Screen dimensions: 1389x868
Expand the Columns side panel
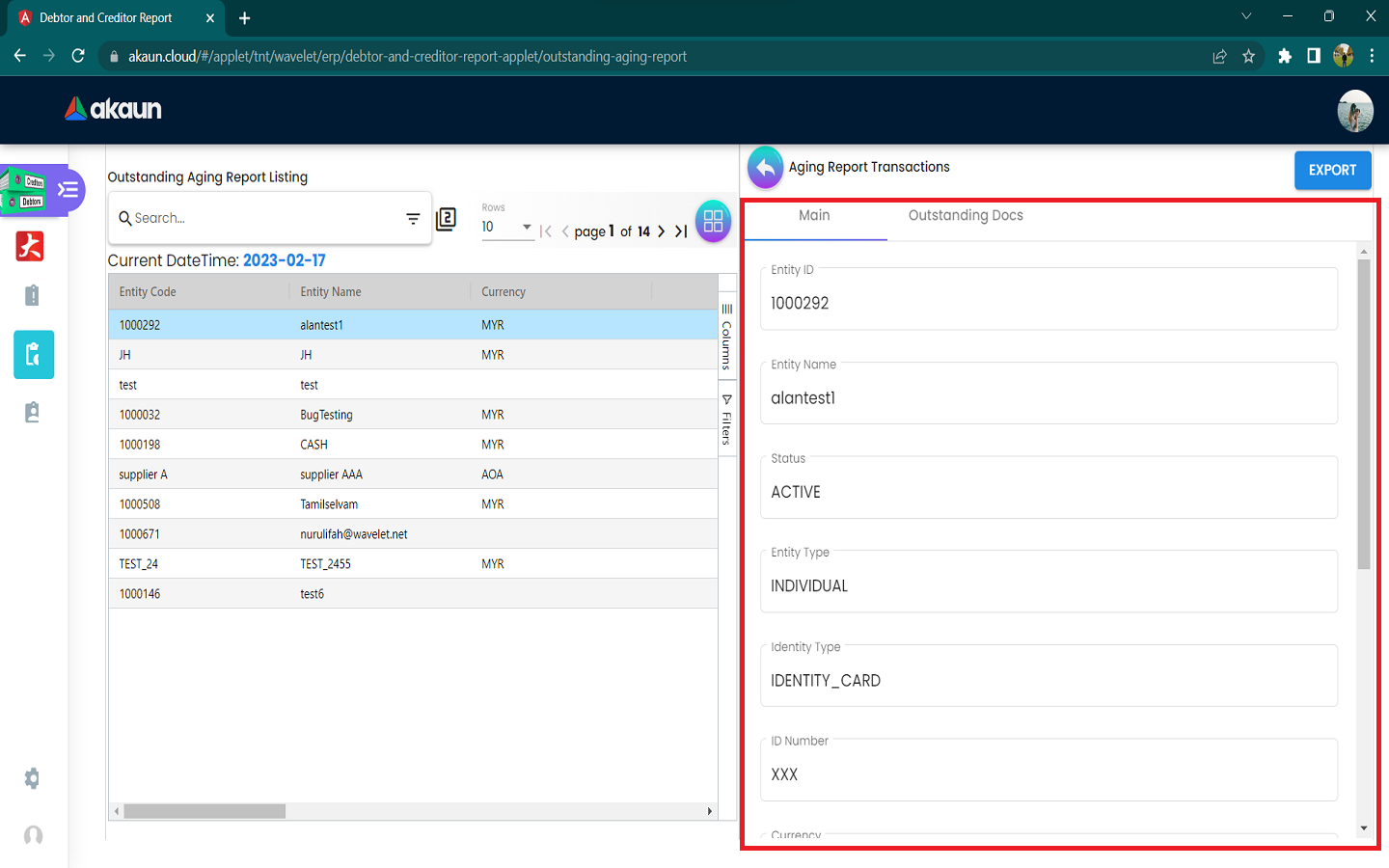(x=727, y=338)
